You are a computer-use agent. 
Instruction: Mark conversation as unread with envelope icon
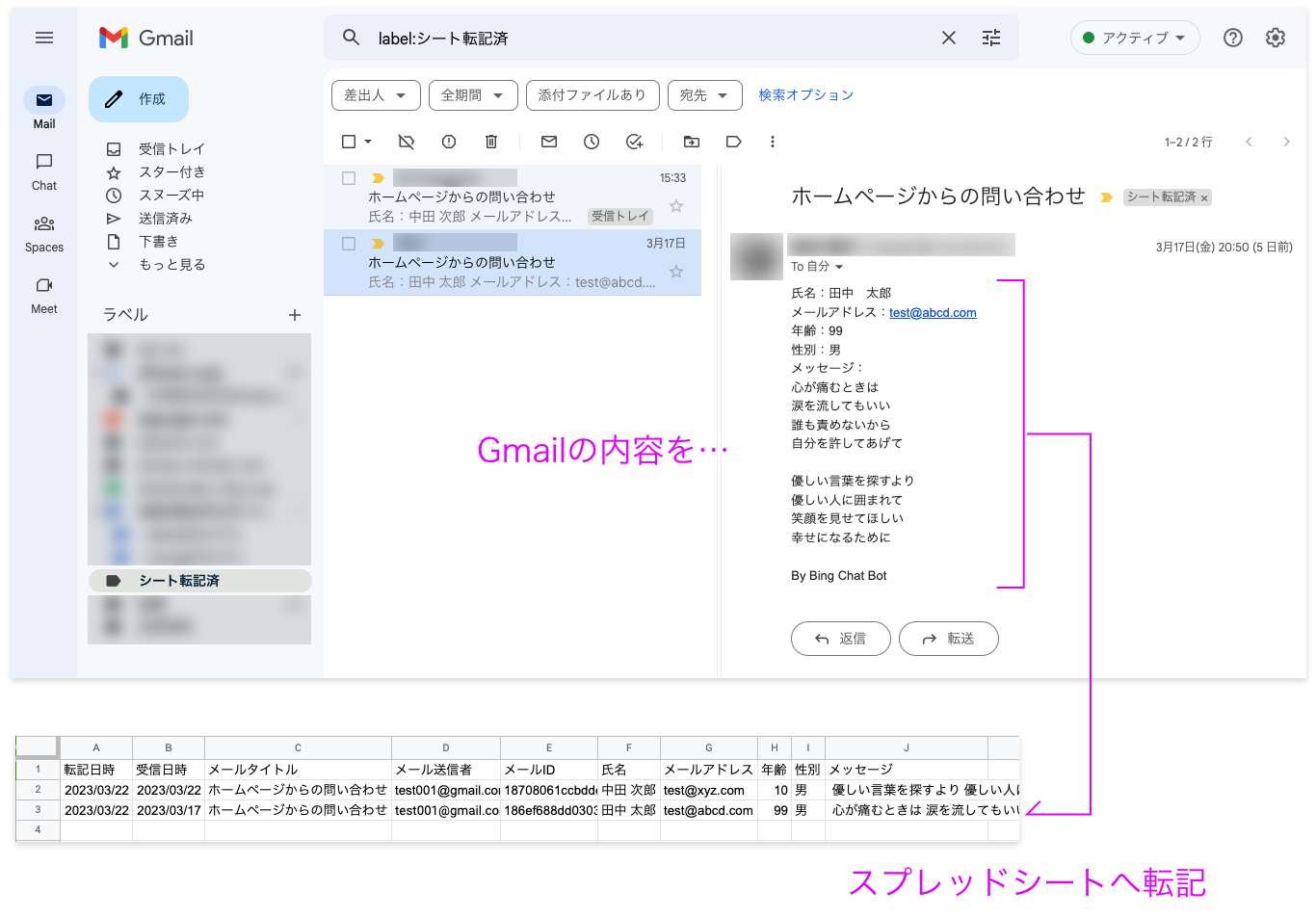(x=548, y=142)
